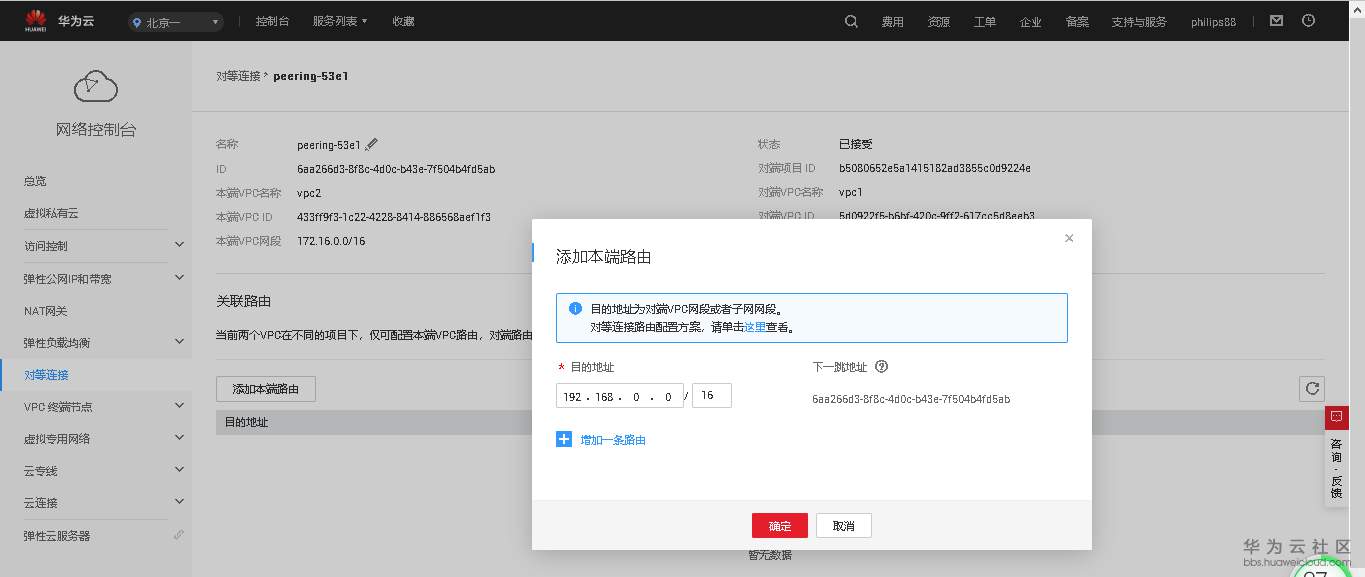Select 虚拟私有云 in sidebar

tap(51, 213)
